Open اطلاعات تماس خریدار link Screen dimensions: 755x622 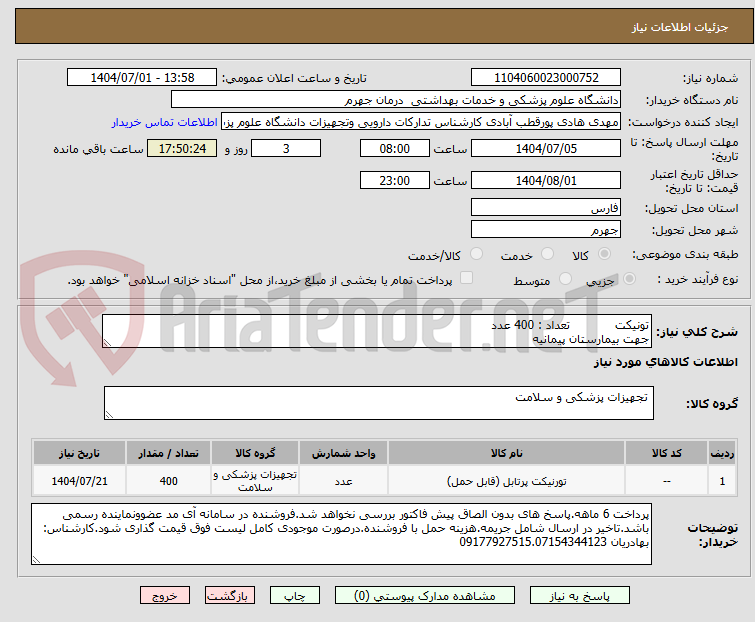165,122
